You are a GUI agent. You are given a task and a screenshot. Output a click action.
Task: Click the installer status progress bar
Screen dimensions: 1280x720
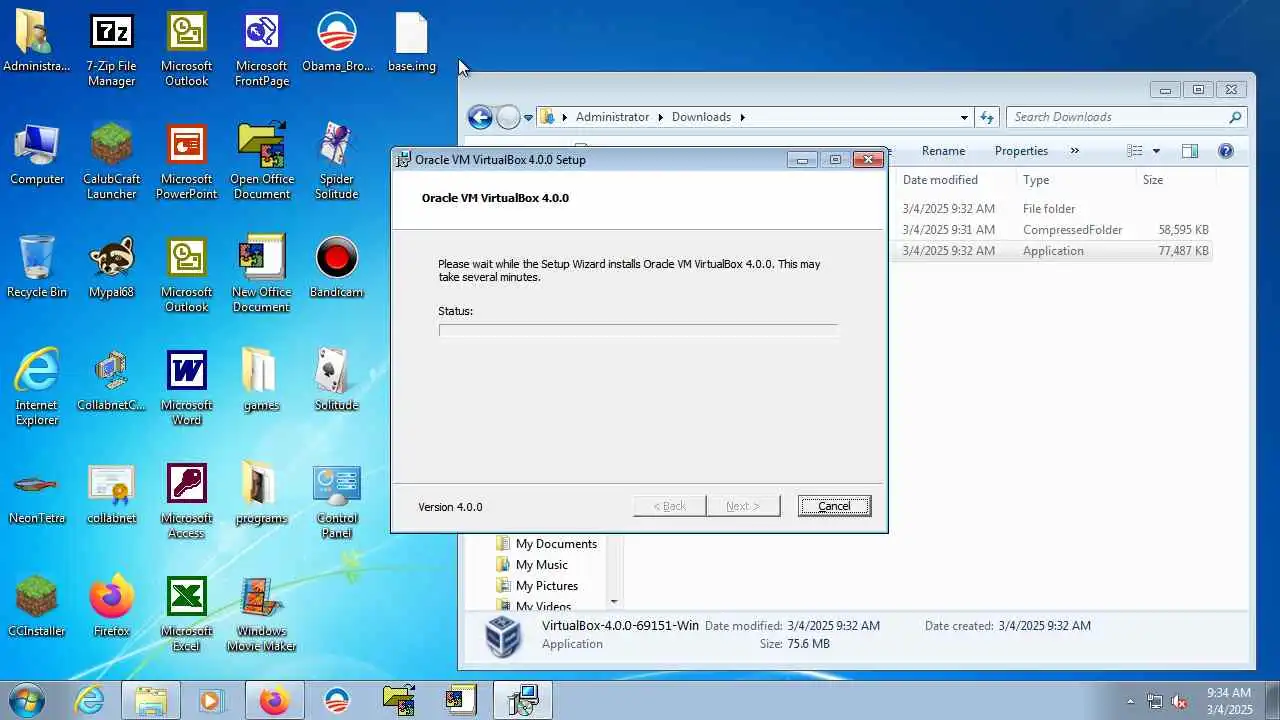[638, 330]
